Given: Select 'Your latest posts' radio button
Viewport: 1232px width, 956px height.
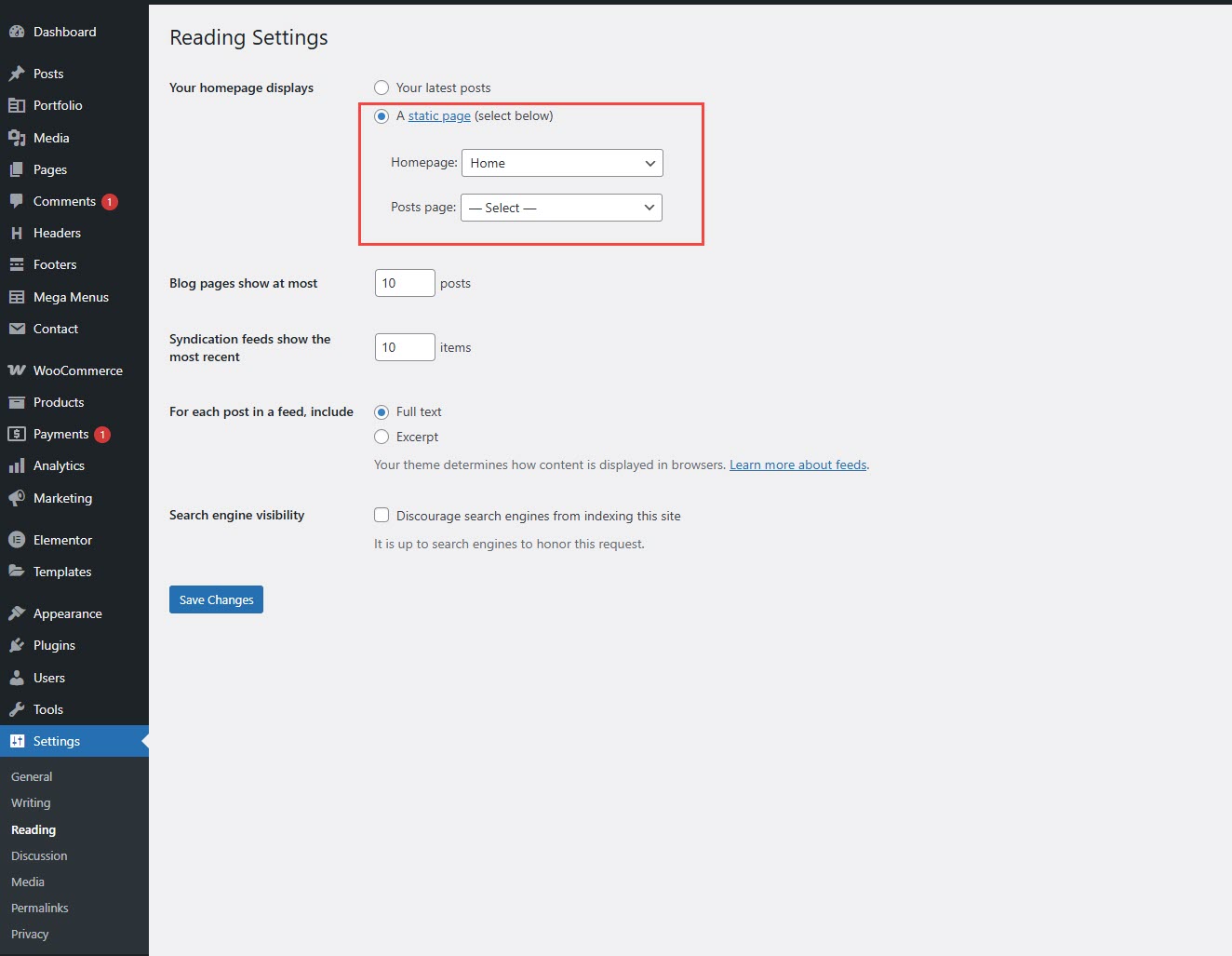Looking at the screenshot, I should click(382, 88).
